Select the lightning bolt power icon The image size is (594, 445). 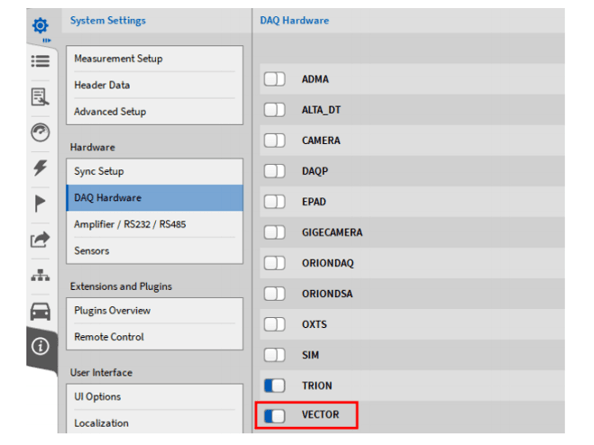[x=40, y=168]
